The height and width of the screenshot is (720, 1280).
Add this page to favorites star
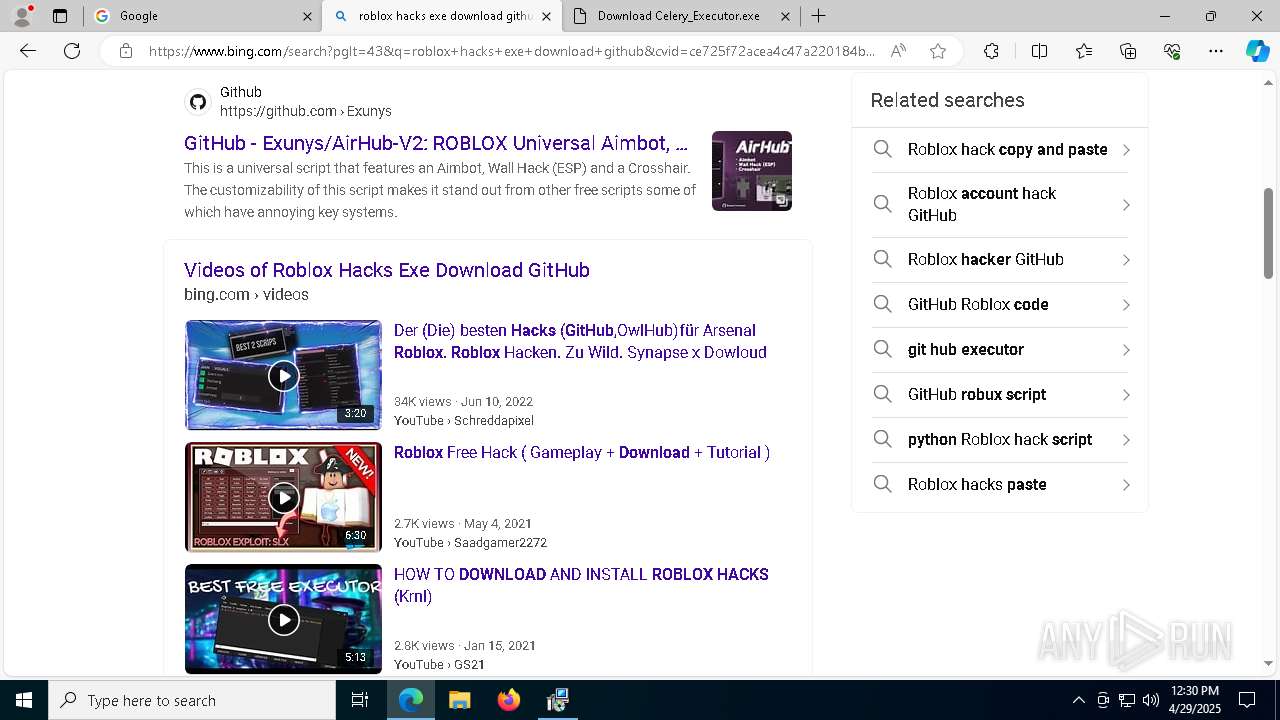click(x=938, y=51)
